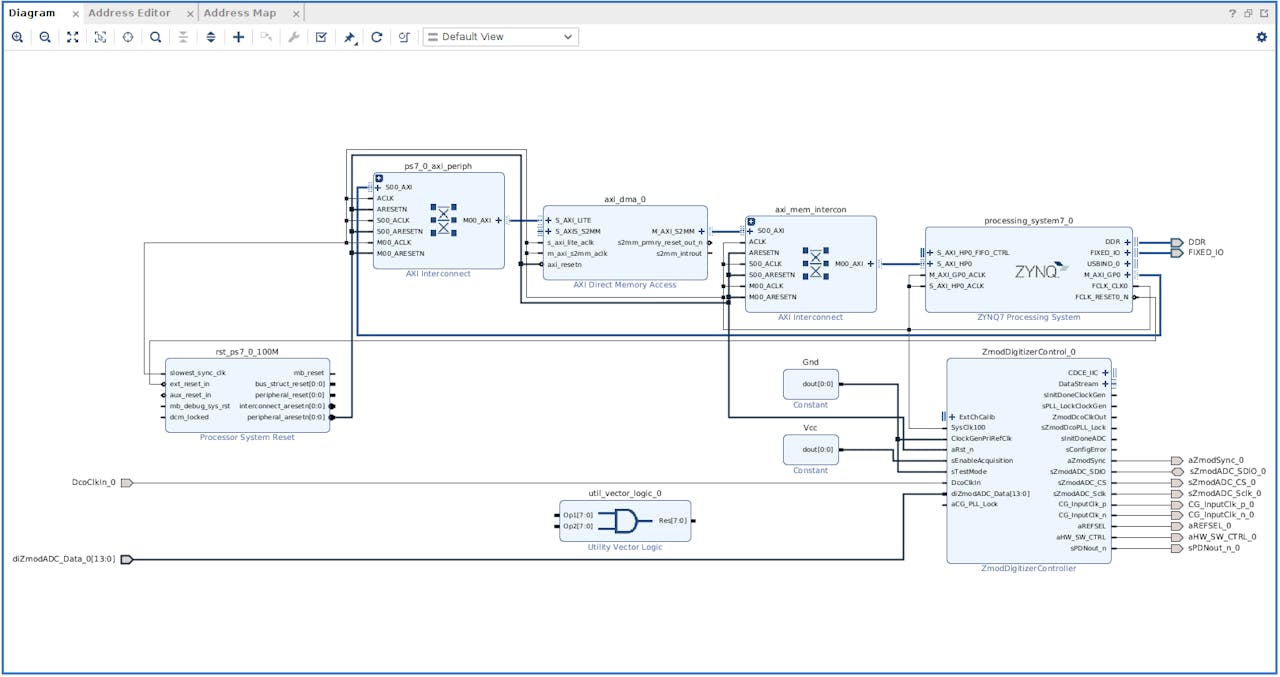Click sTestMode pin on ZmodDigitizerControl_0
The height and width of the screenshot is (677, 1280).
[x=968, y=472]
